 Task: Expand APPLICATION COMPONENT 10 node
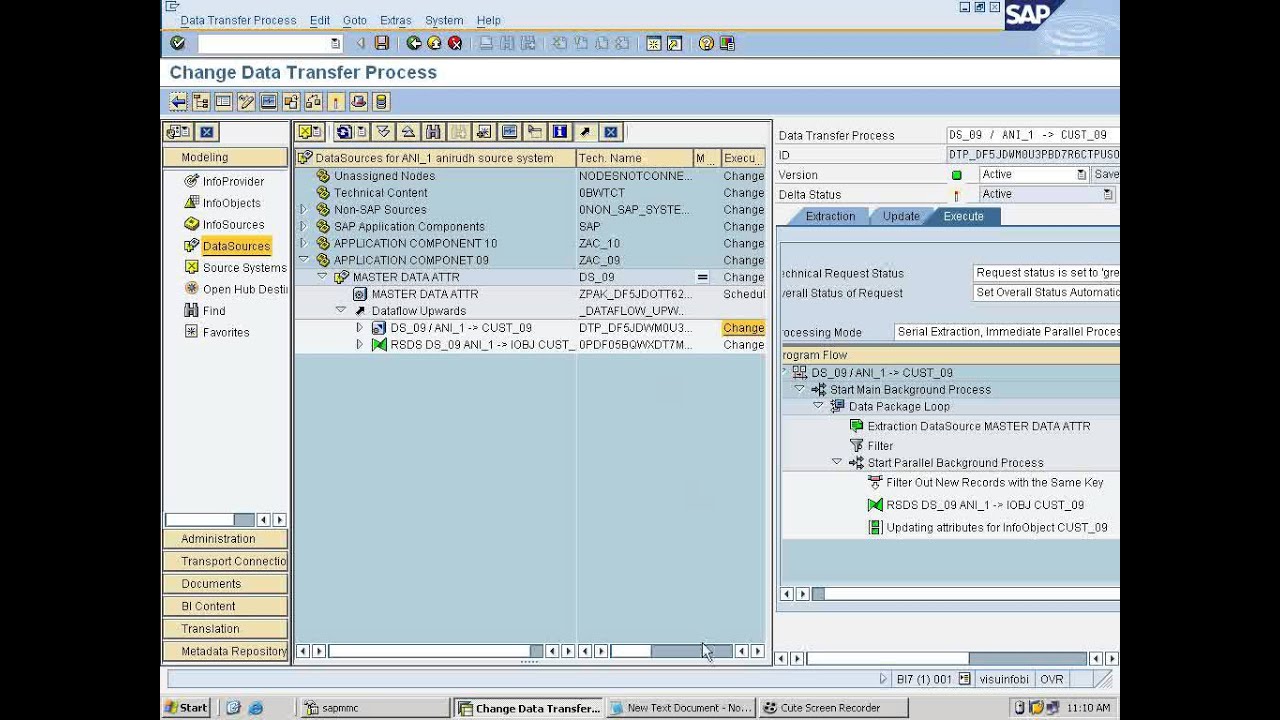(304, 244)
